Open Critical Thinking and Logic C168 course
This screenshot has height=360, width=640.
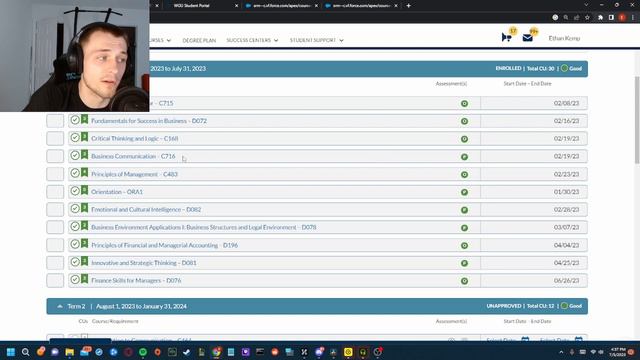135,138
